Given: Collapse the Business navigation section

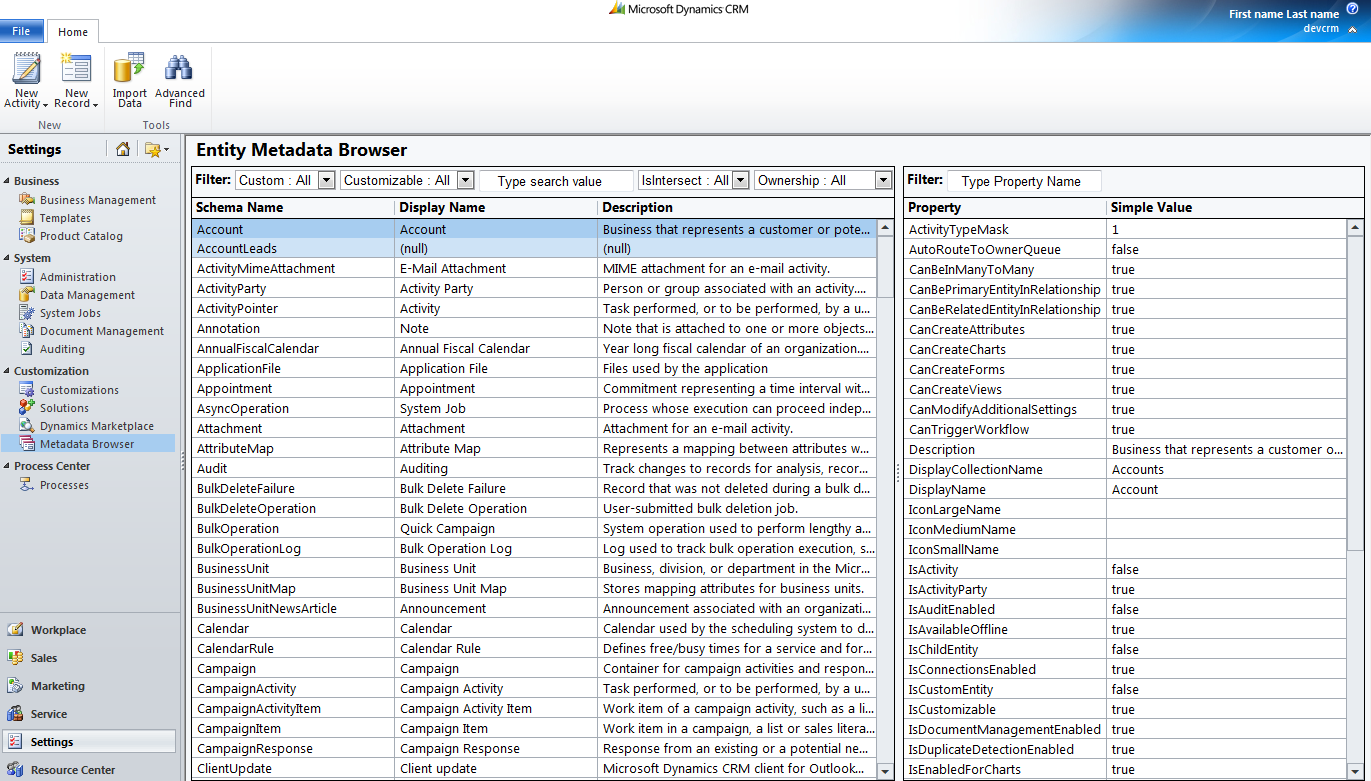Looking at the screenshot, I should (6, 181).
